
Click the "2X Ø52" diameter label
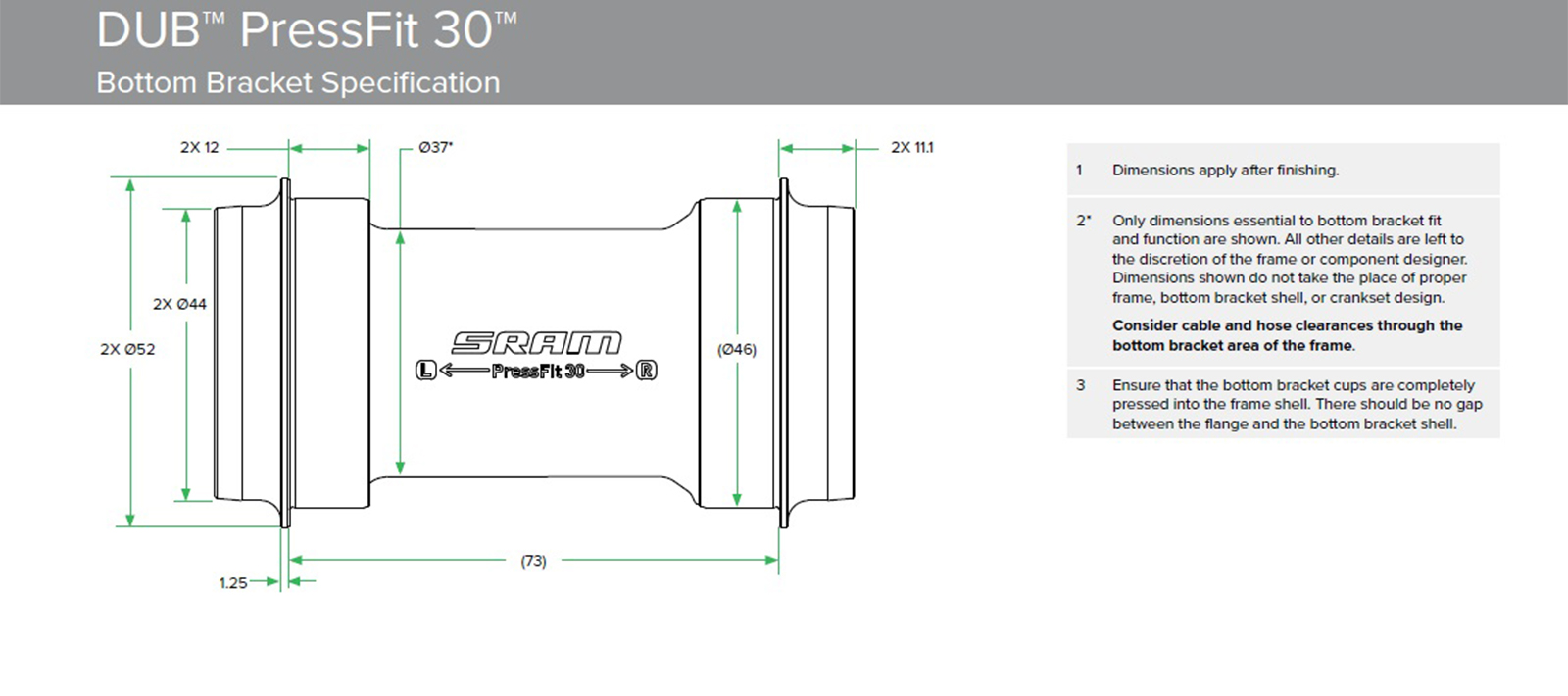click(x=127, y=349)
